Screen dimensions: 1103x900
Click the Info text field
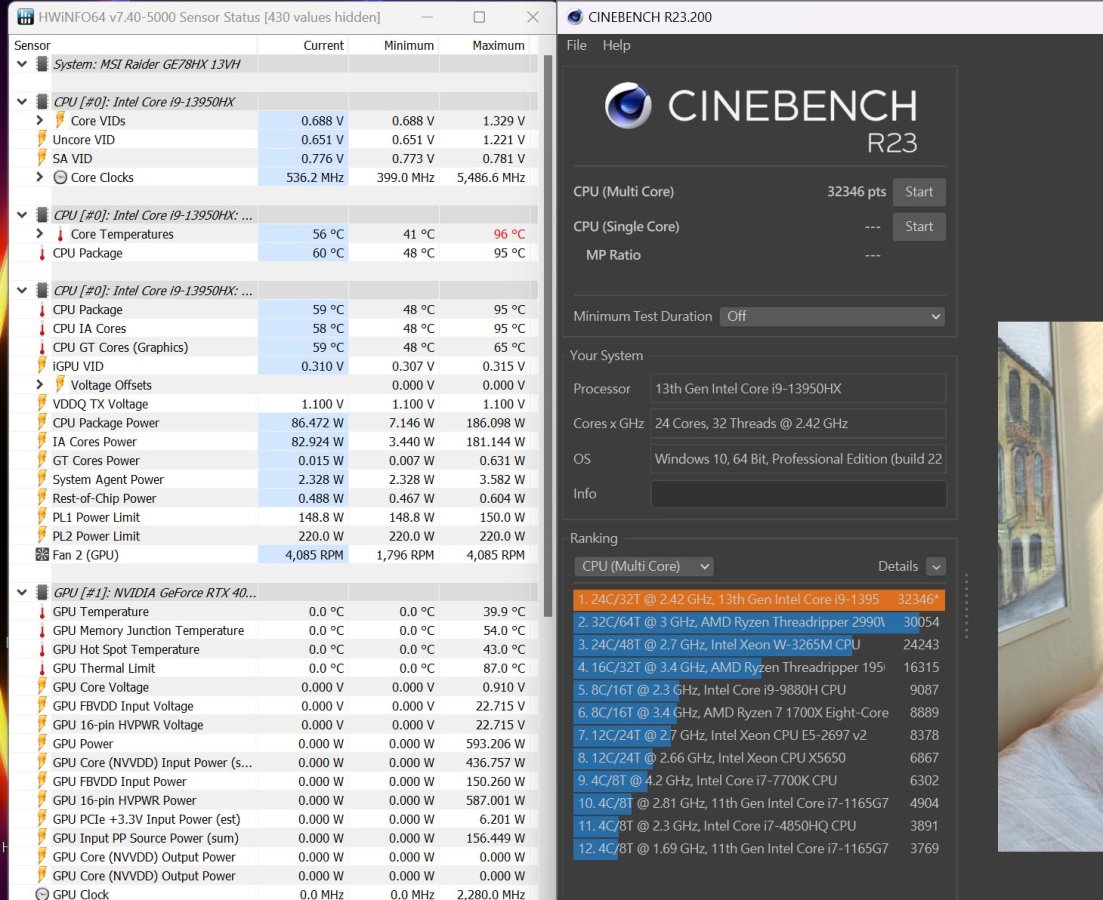tap(798, 493)
